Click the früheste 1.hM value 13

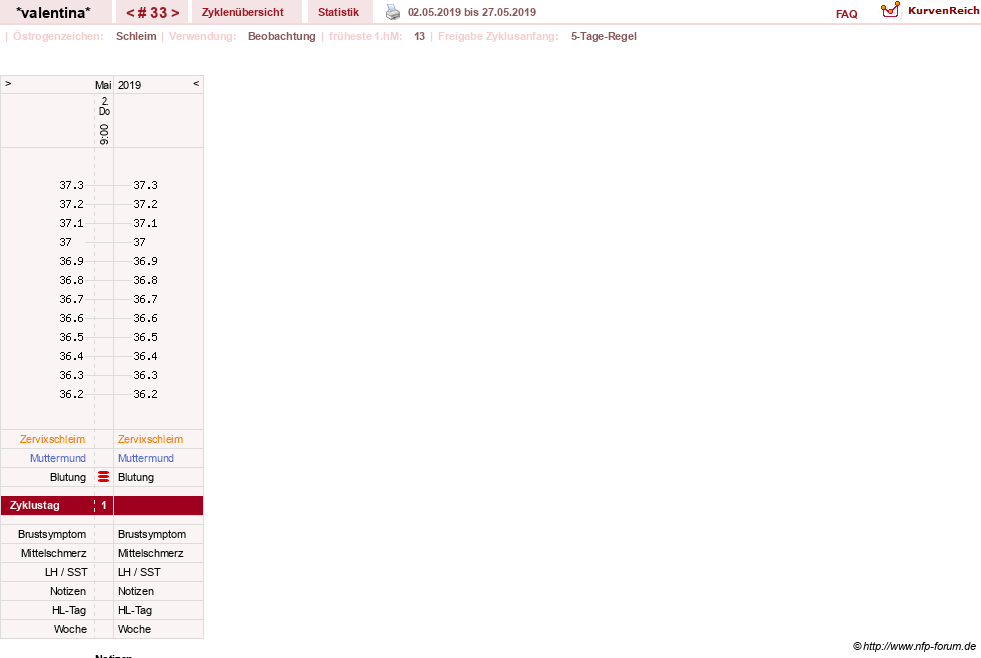click(419, 36)
